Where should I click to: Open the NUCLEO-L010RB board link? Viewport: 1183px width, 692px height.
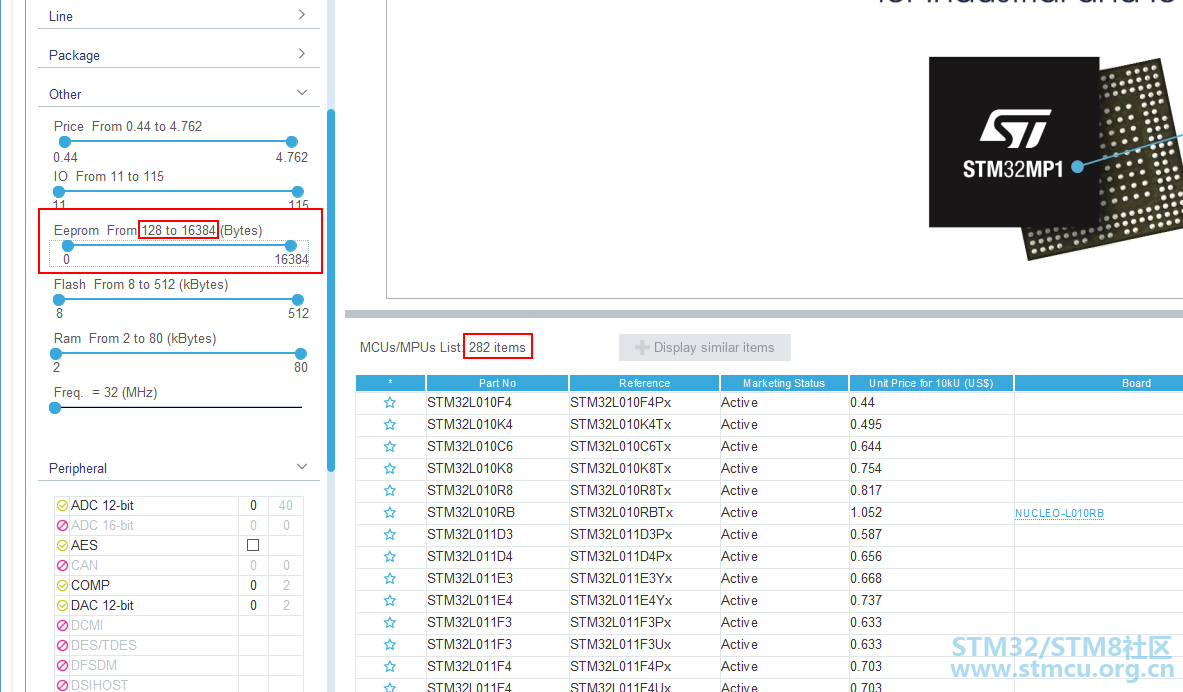(1059, 513)
